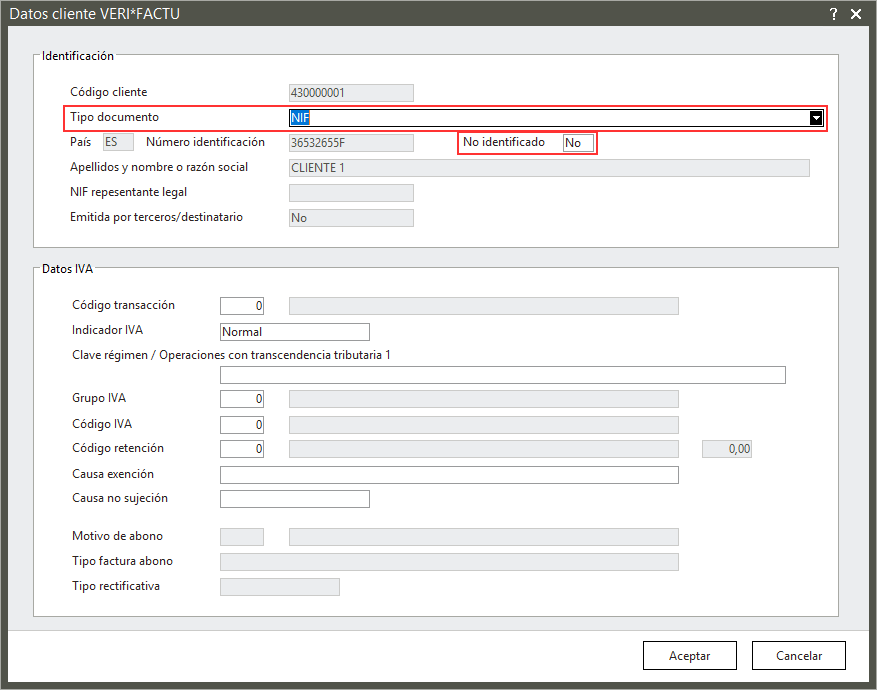Click the Código cliente 430000001 field
Image resolution: width=877 pixels, height=690 pixels.
(x=350, y=93)
